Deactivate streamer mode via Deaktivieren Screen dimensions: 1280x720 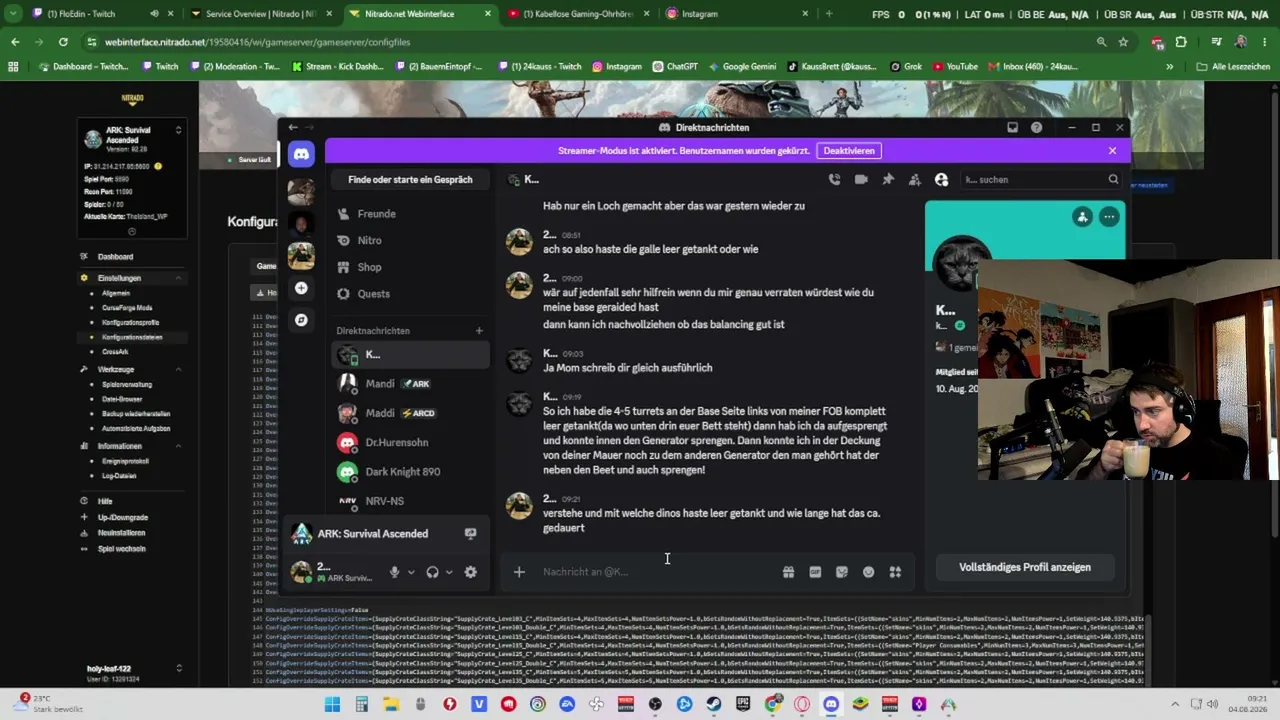coord(849,151)
